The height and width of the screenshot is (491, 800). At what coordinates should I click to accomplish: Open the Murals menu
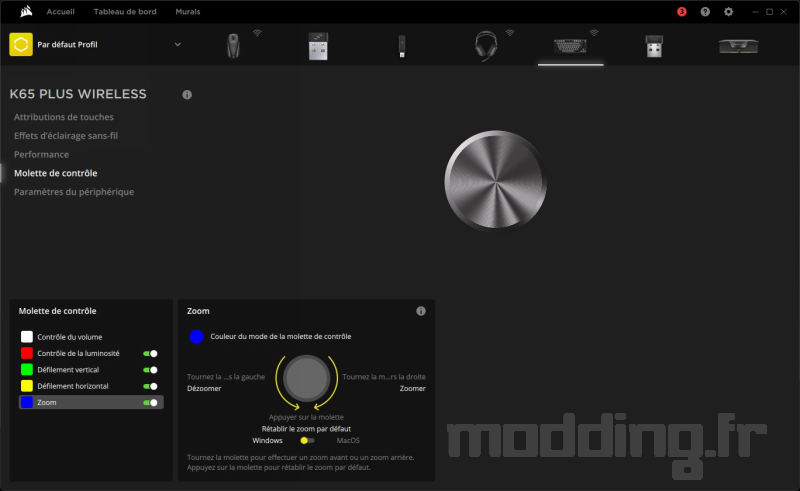coord(188,12)
